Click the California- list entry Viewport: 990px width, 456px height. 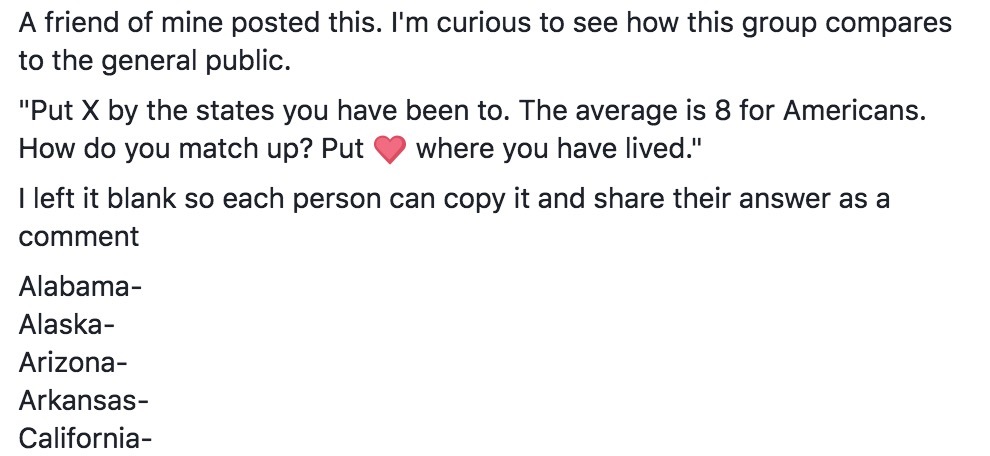pos(85,438)
